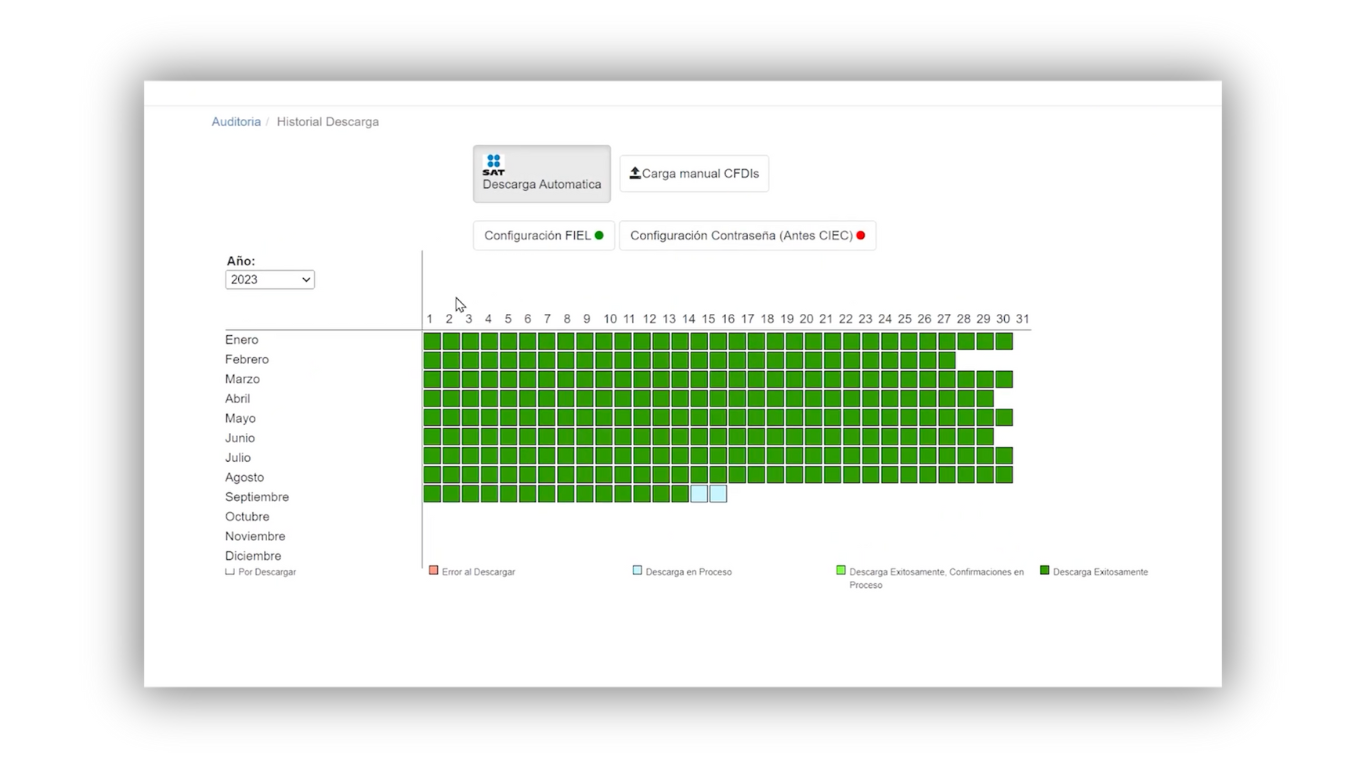
Task: Click the red Error al Descargar legend square
Action: 433,570
